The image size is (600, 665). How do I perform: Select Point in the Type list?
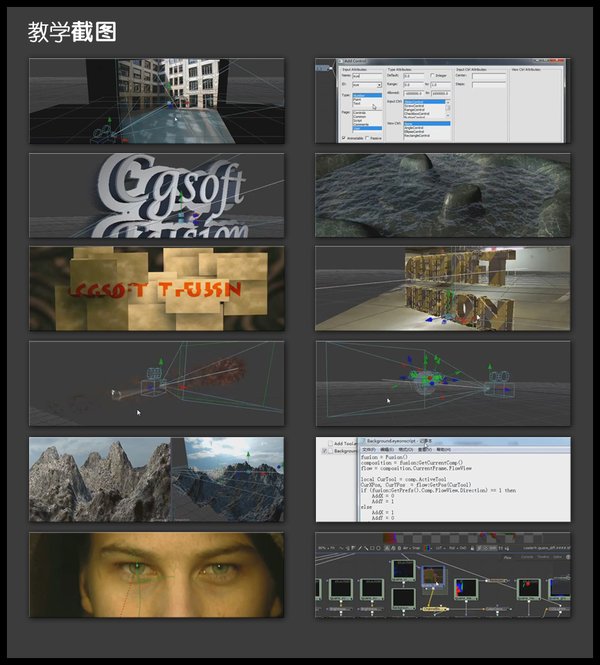click(367, 100)
